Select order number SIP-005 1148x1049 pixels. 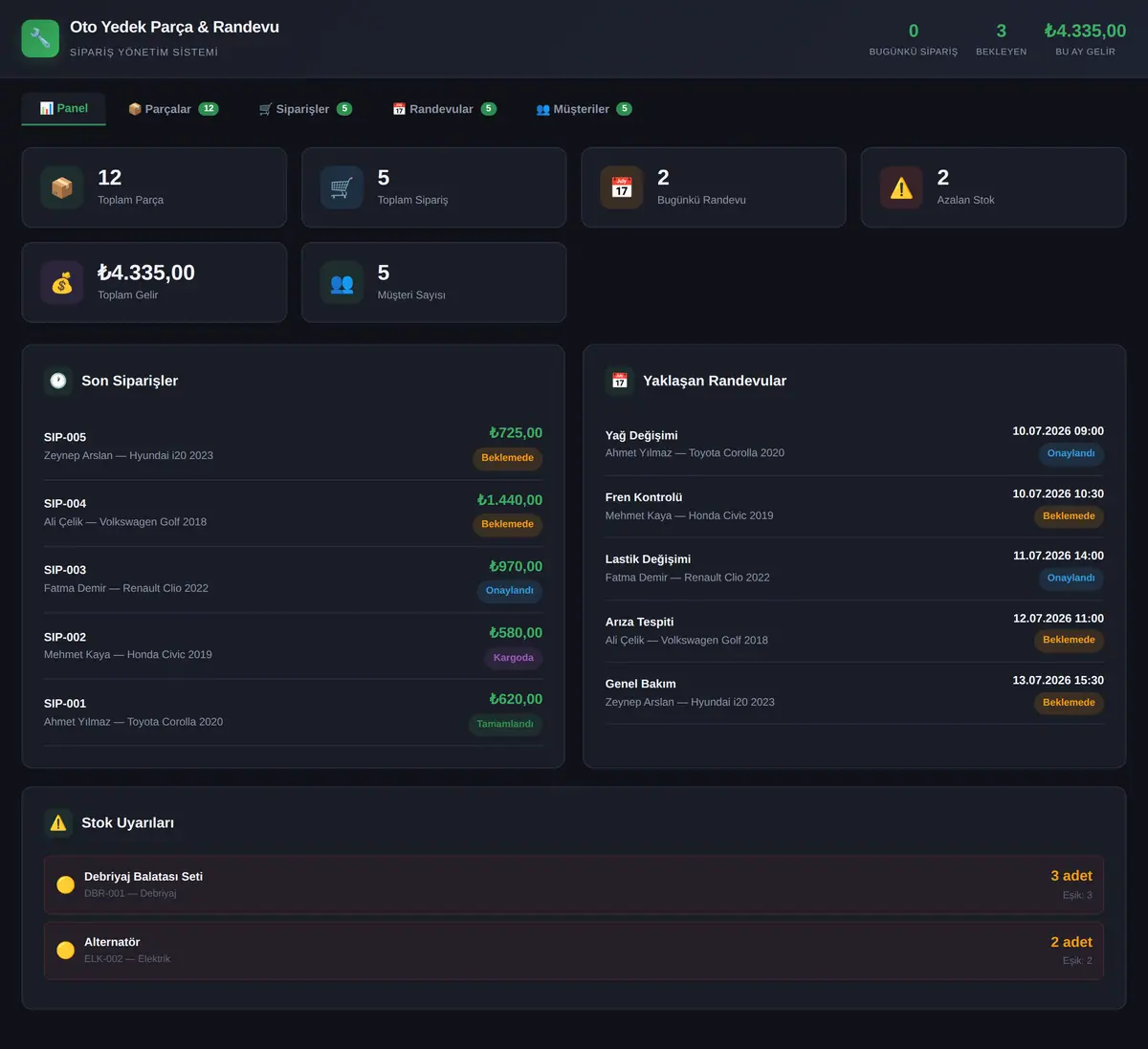click(65, 437)
